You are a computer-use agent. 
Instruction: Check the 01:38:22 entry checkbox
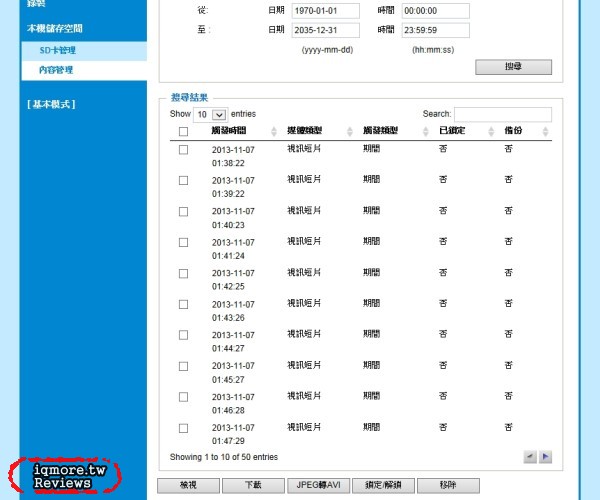tap(184, 150)
